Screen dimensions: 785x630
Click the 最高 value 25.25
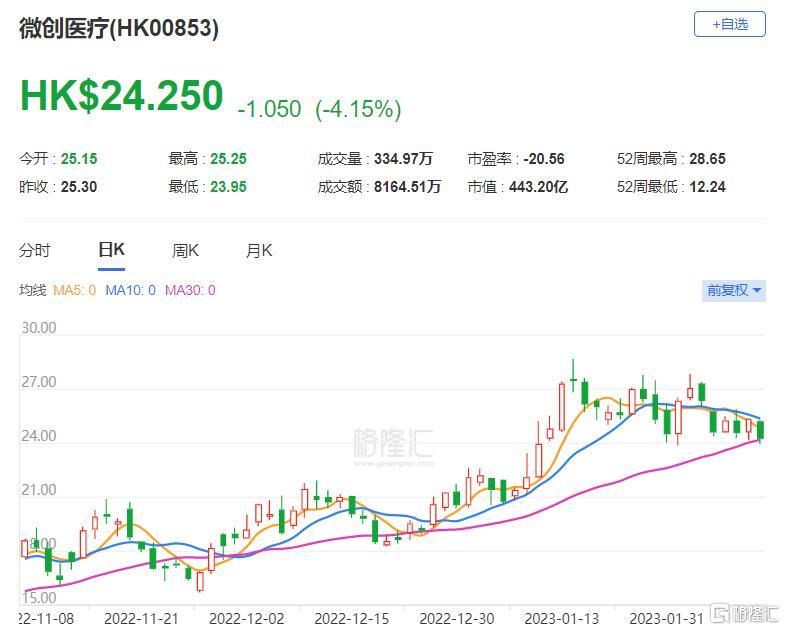tap(228, 159)
